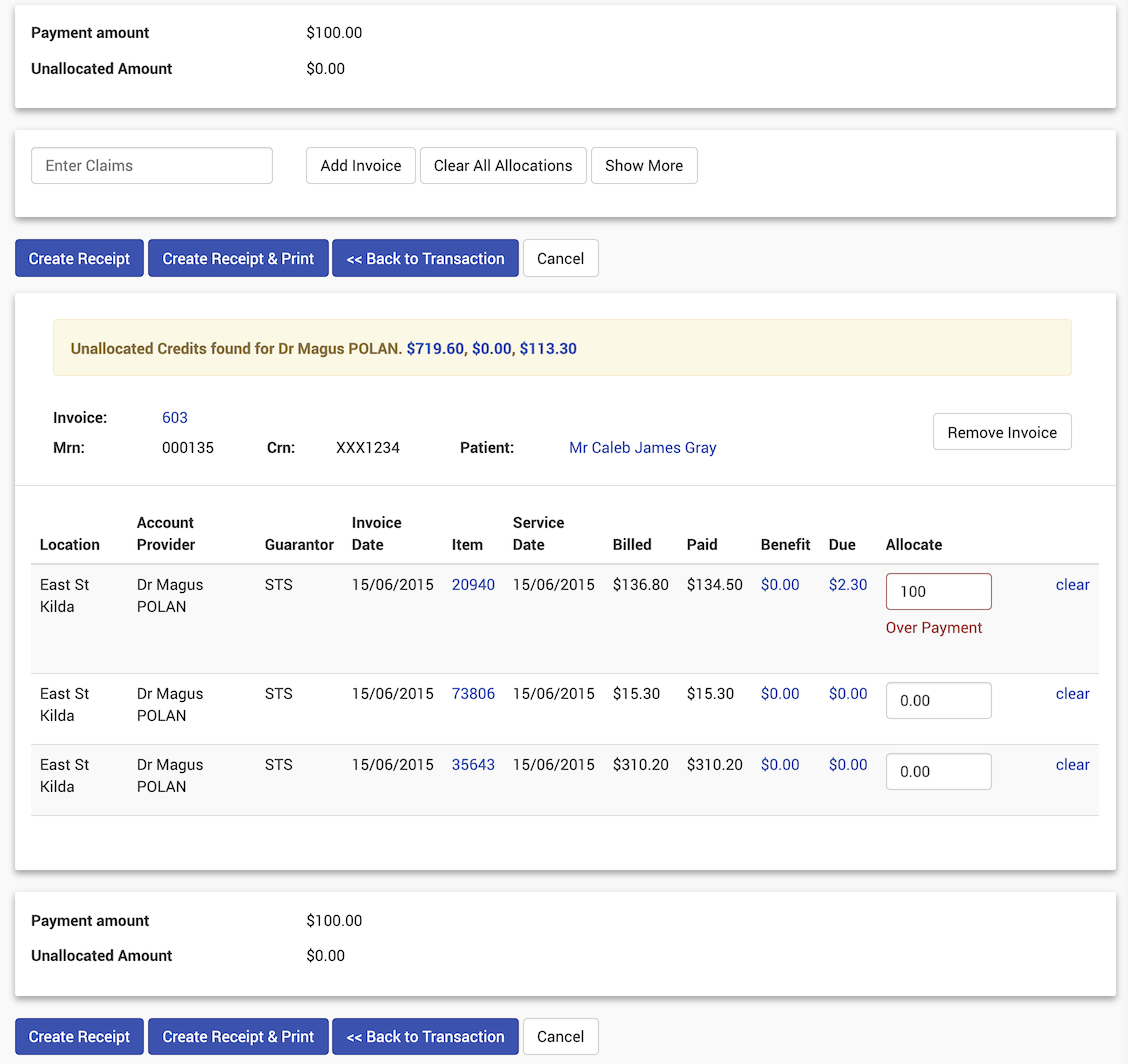The image size is (1128, 1064).
Task: Go back using top Back to Transaction
Action: point(425,258)
